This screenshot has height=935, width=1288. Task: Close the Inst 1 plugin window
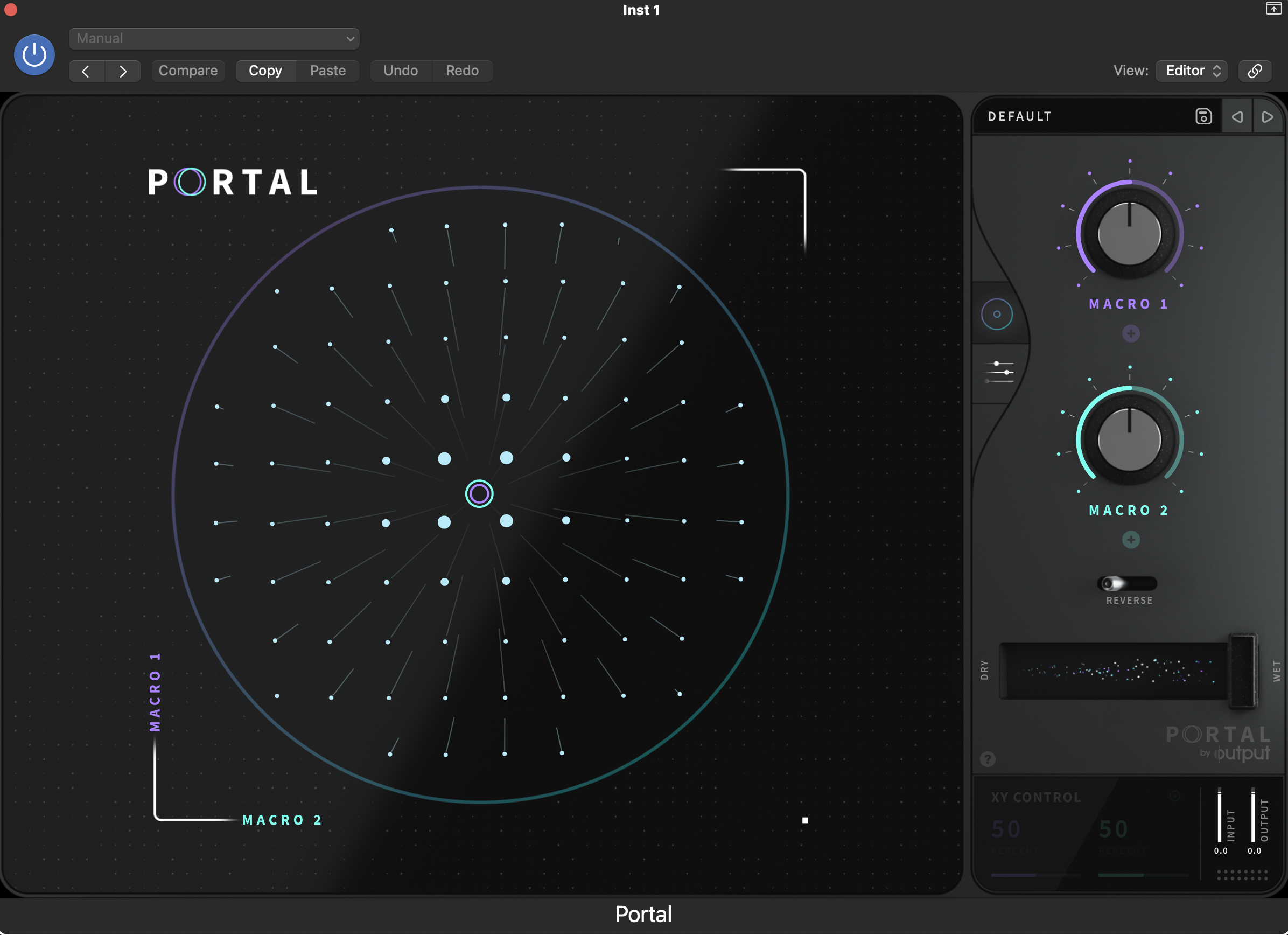click(10, 10)
